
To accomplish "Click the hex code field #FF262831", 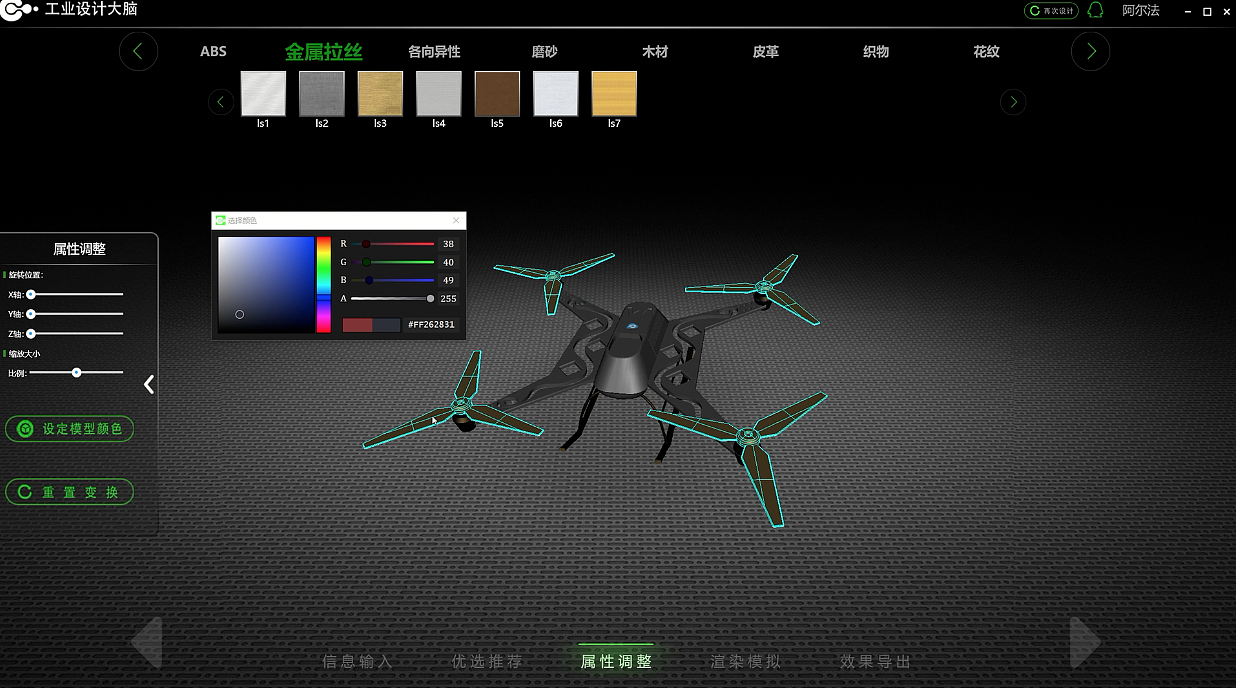I will click(x=431, y=325).
